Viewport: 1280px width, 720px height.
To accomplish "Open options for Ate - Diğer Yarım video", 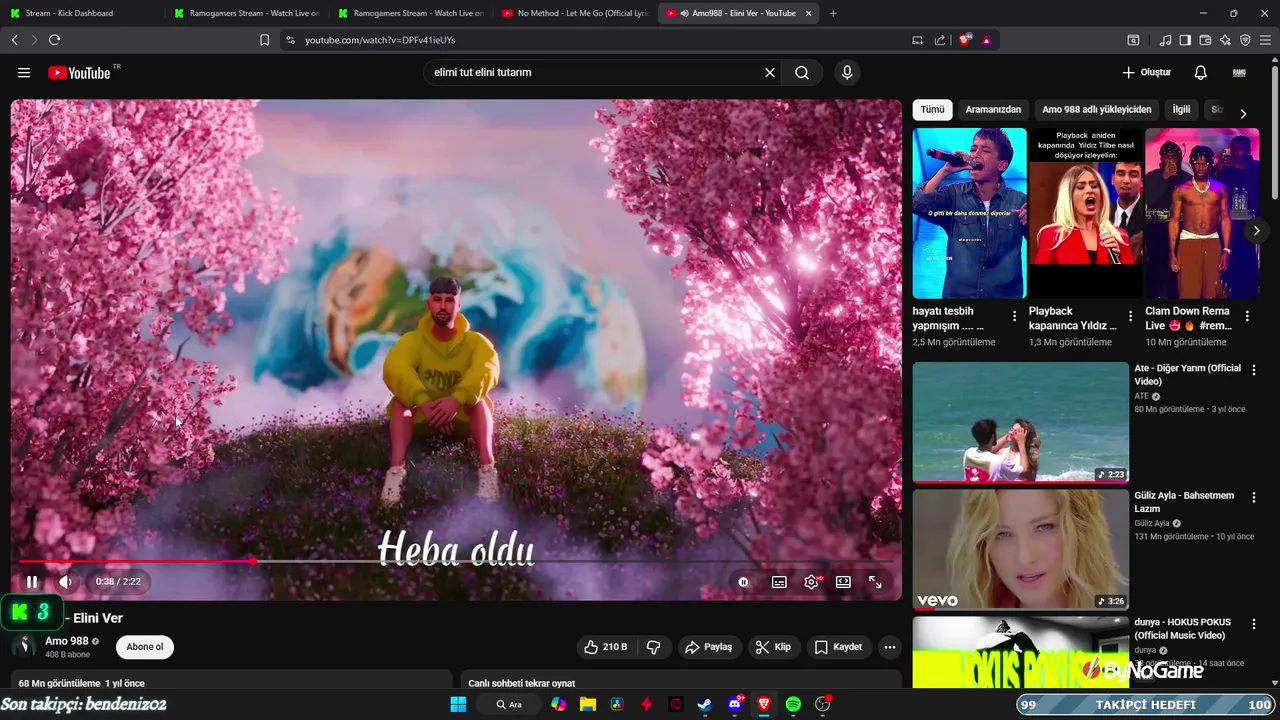I will click(1254, 370).
